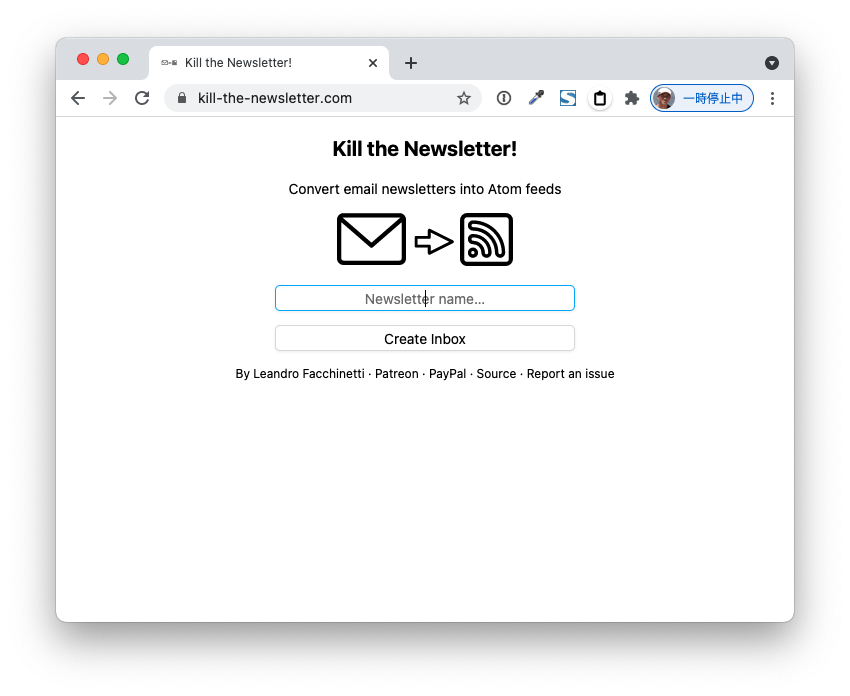Open the blue S extension
The height and width of the screenshot is (696, 850).
[568, 98]
